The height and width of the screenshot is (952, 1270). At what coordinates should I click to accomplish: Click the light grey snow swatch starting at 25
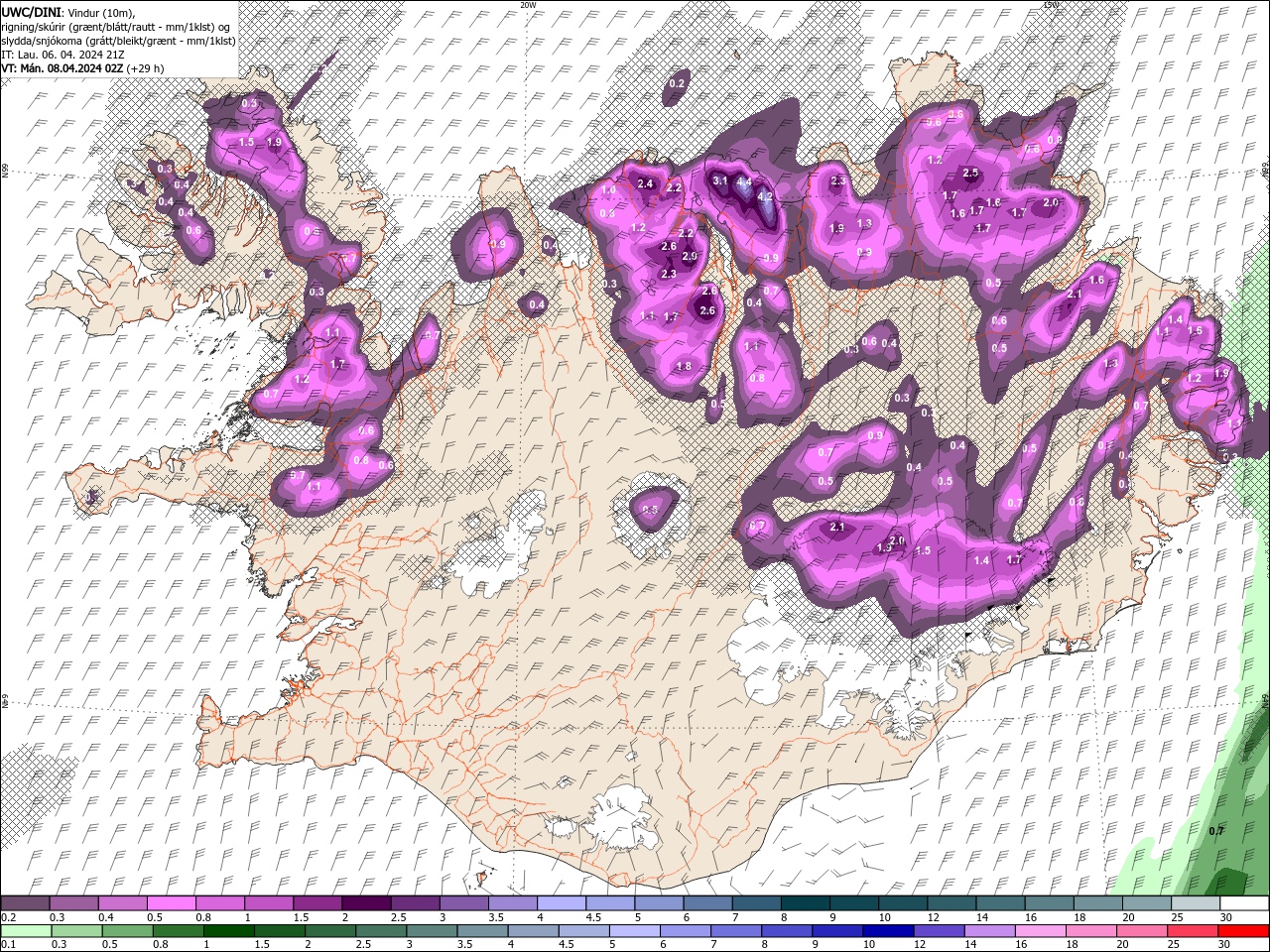1195,902
